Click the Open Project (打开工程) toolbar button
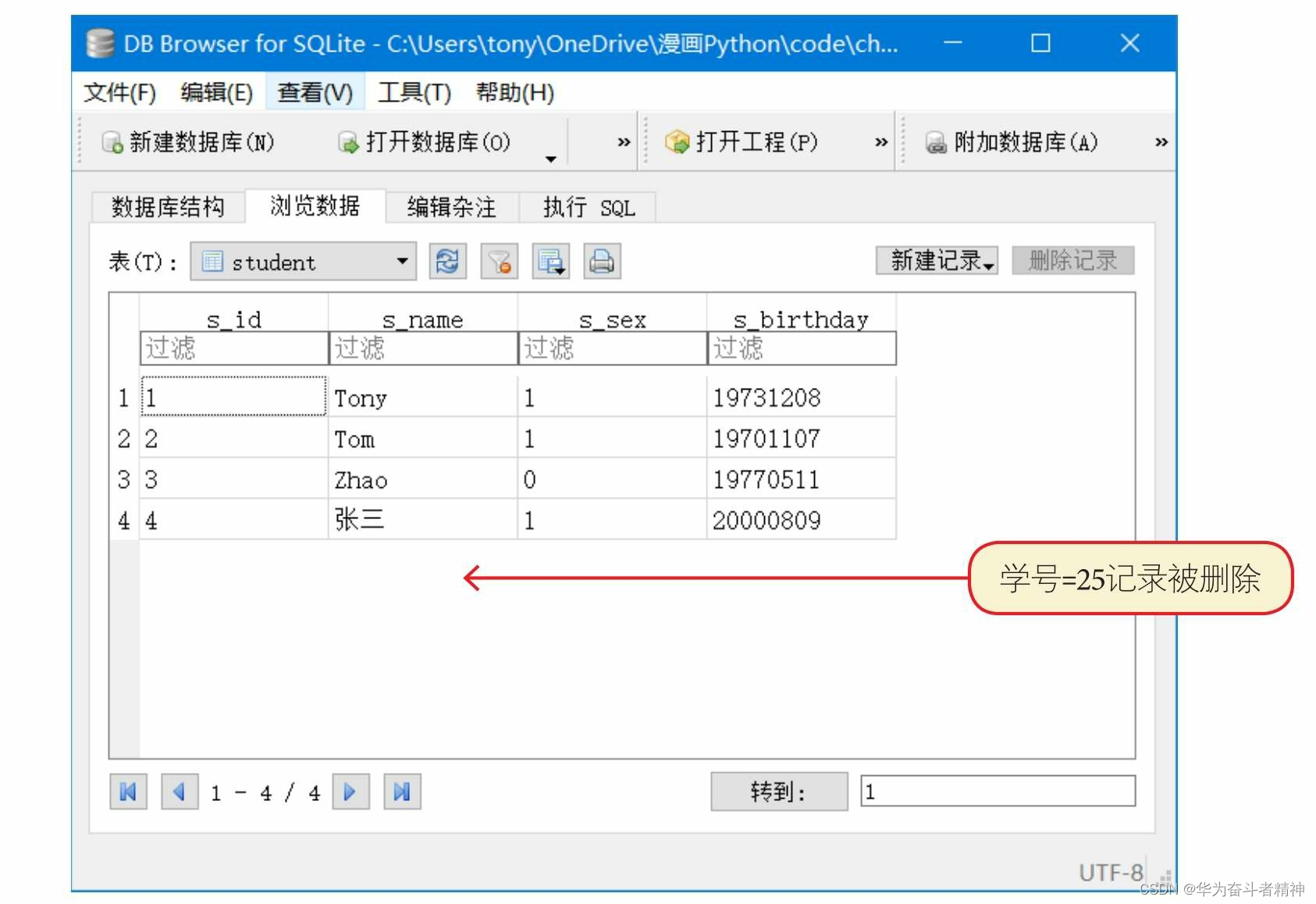The height and width of the screenshot is (904, 1316). 742,142
